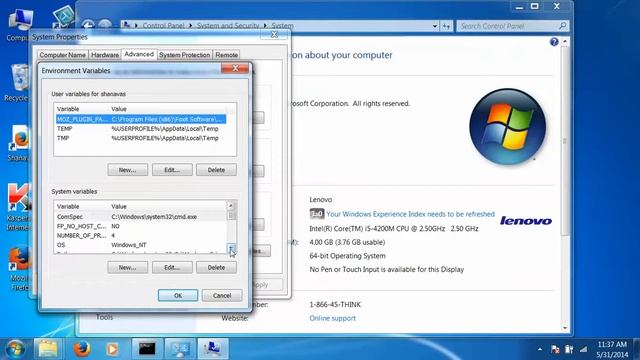Select the Advanced tab
This screenshot has width=640, height=360.
pyautogui.click(x=139, y=54)
